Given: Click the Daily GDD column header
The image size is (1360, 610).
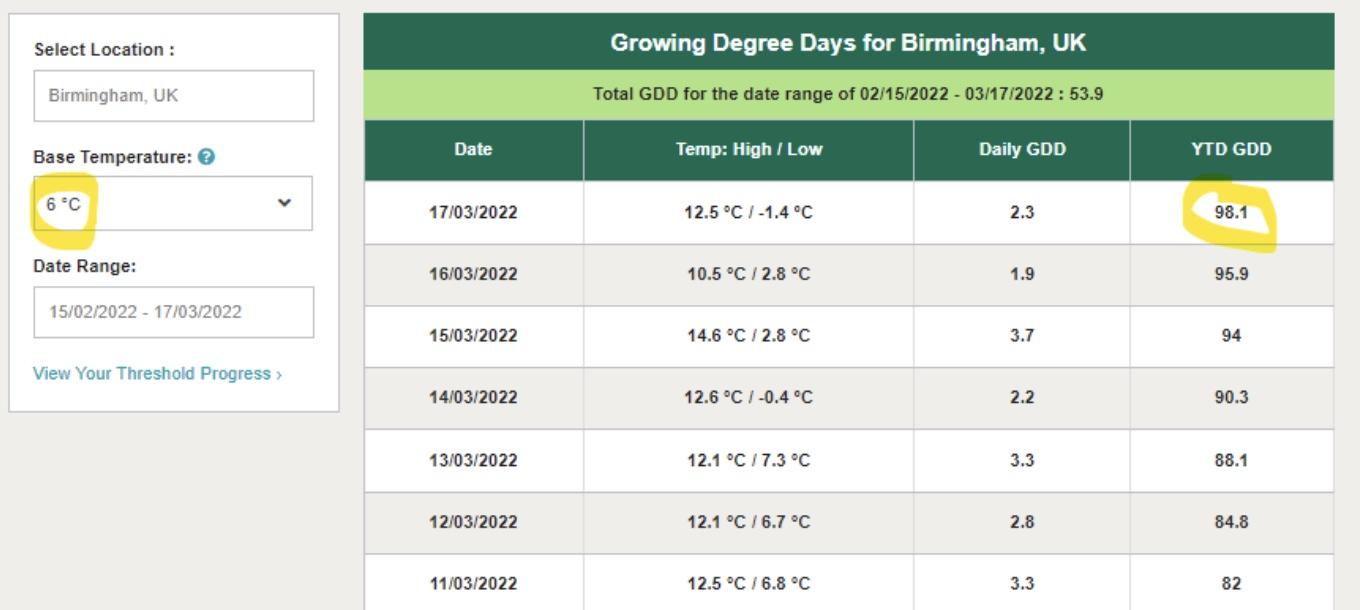Looking at the screenshot, I should pyautogui.click(x=1021, y=150).
